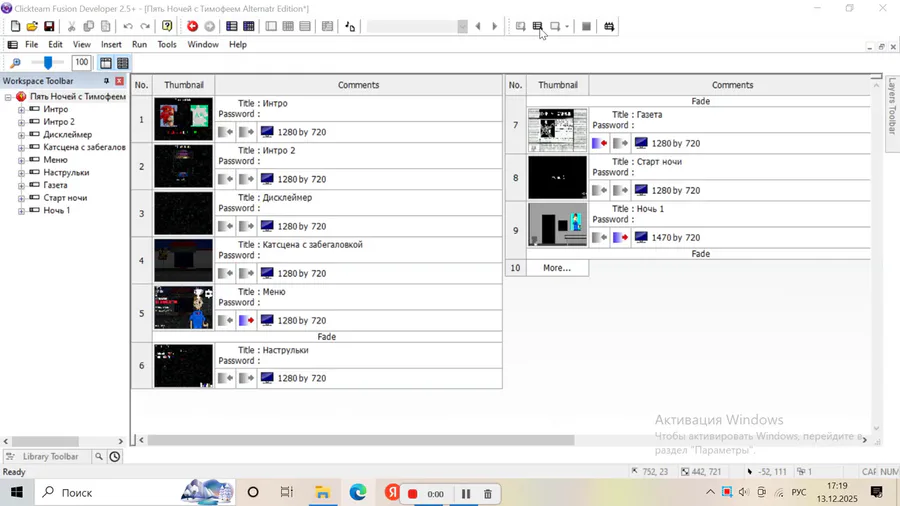
Task: Go to next frame arrow
Action: [x=495, y=26]
